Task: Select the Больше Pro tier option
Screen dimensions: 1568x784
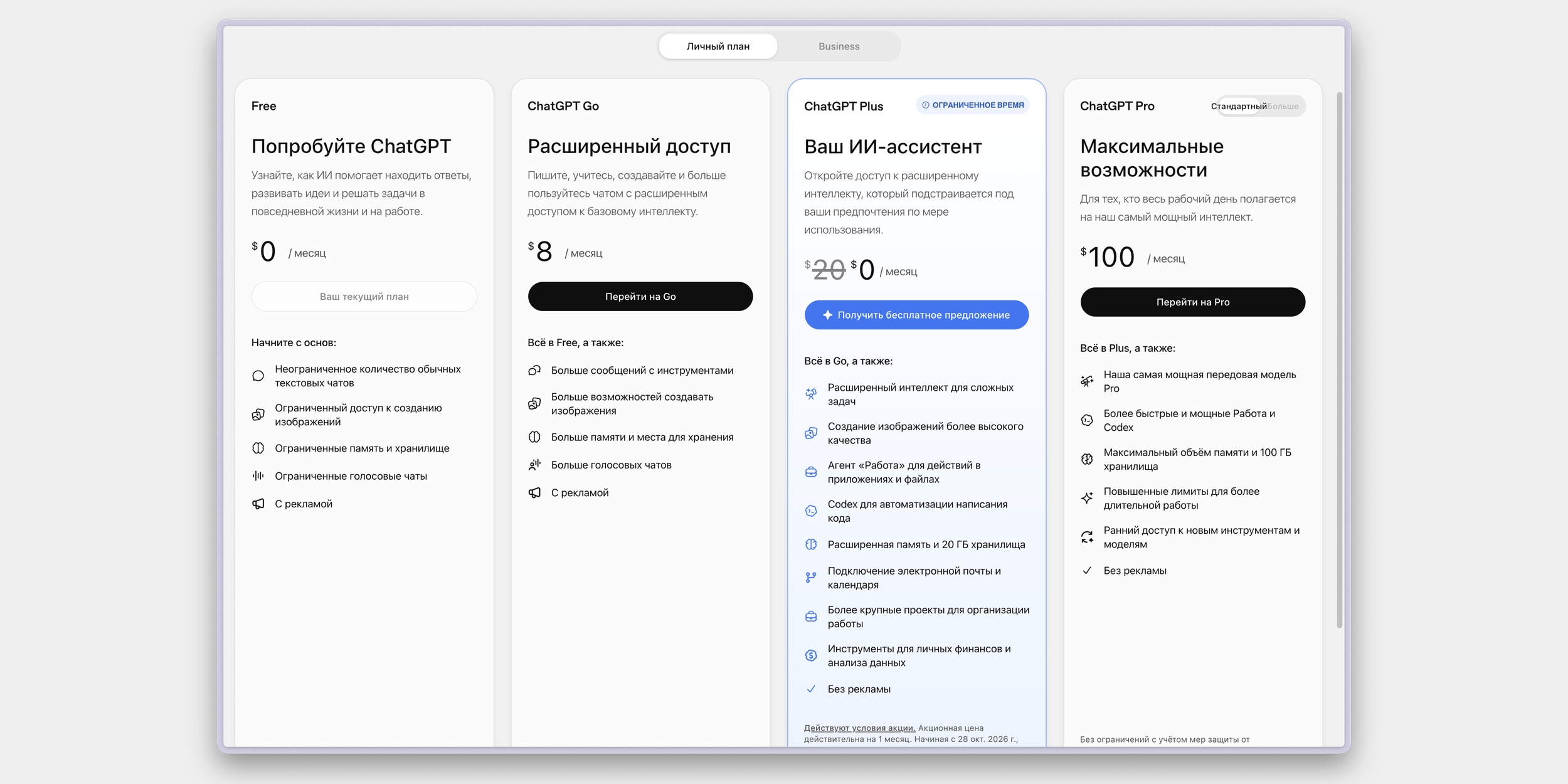Action: click(1283, 106)
